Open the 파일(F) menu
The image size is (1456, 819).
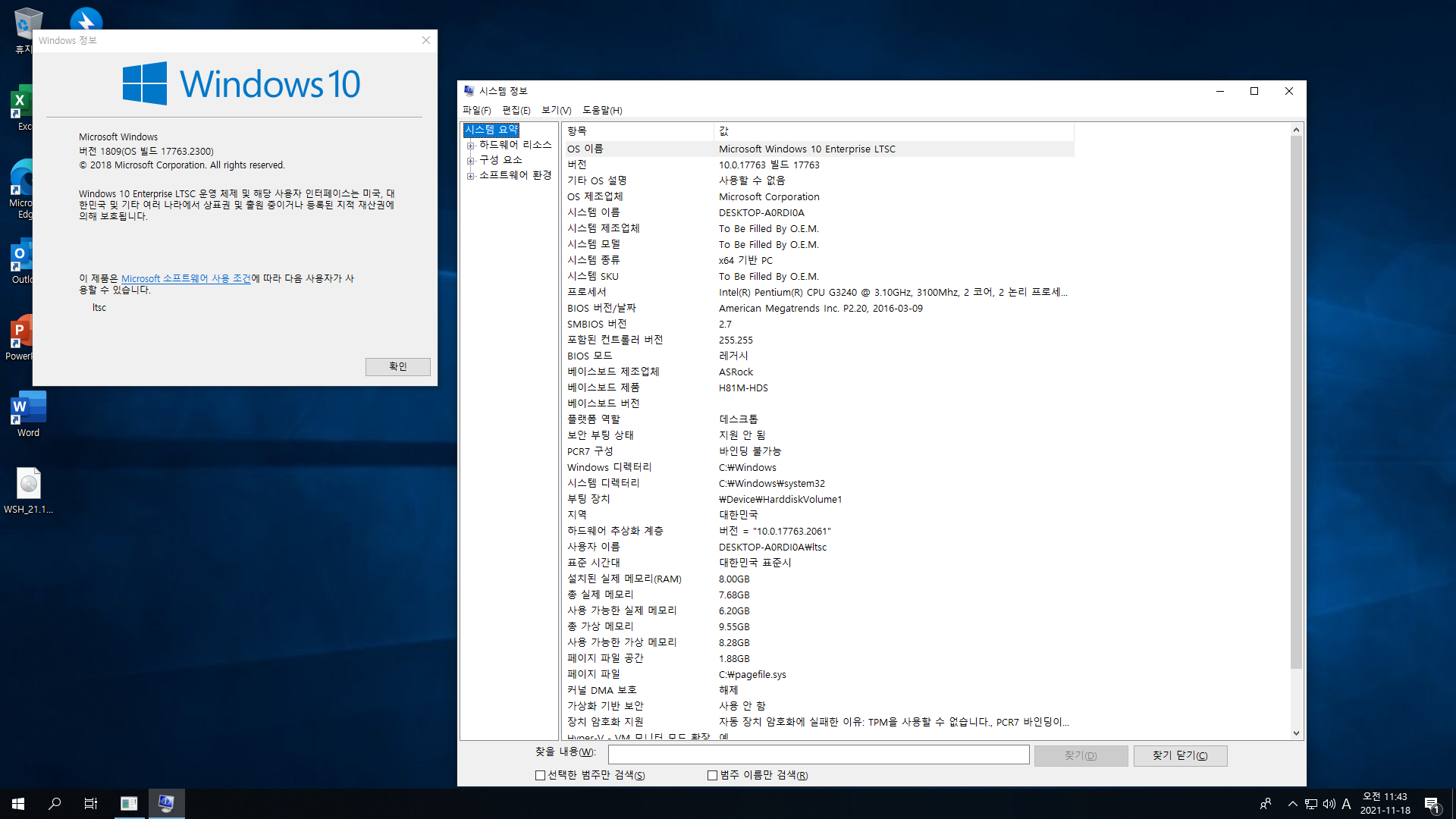click(477, 111)
